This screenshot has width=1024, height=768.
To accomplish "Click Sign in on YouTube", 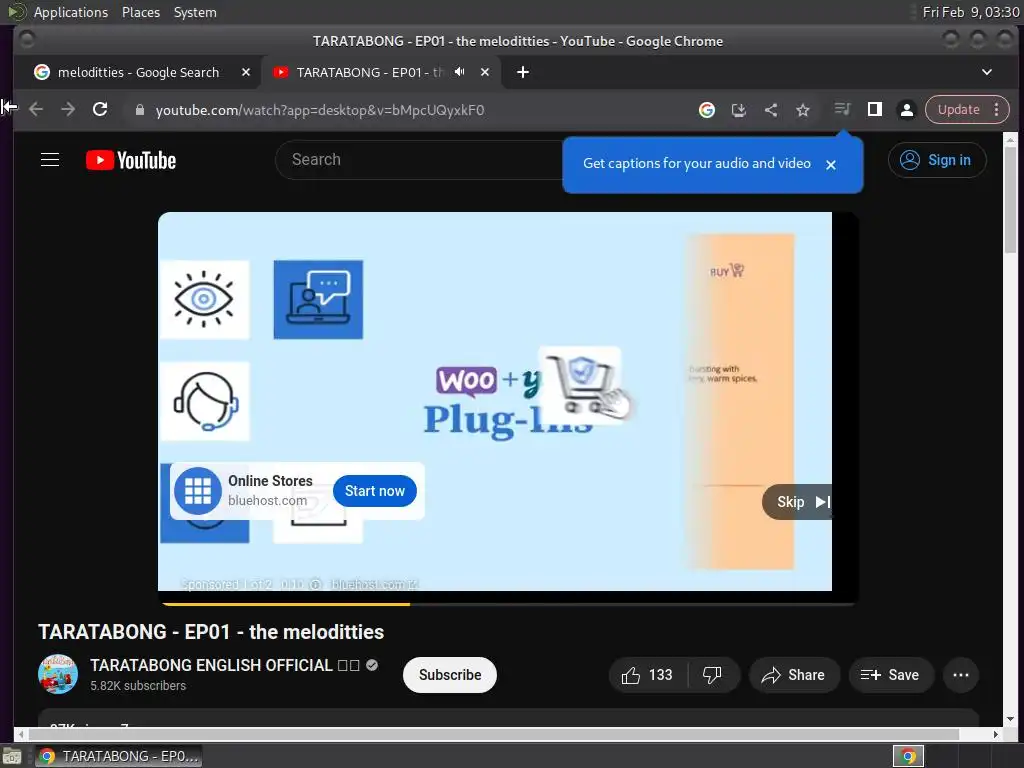I will click(936, 160).
